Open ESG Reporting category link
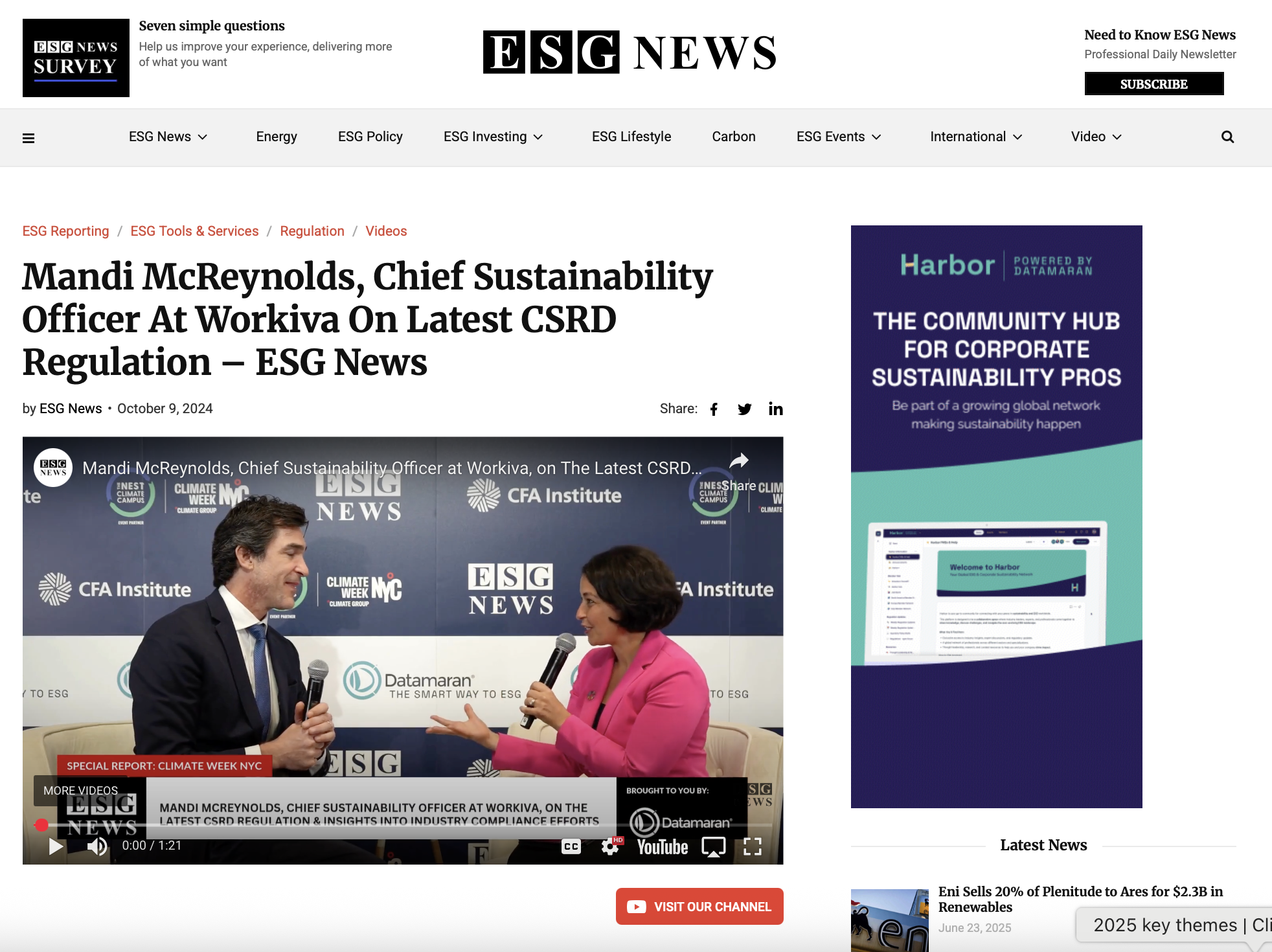The height and width of the screenshot is (952, 1272). click(x=65, y=231)
